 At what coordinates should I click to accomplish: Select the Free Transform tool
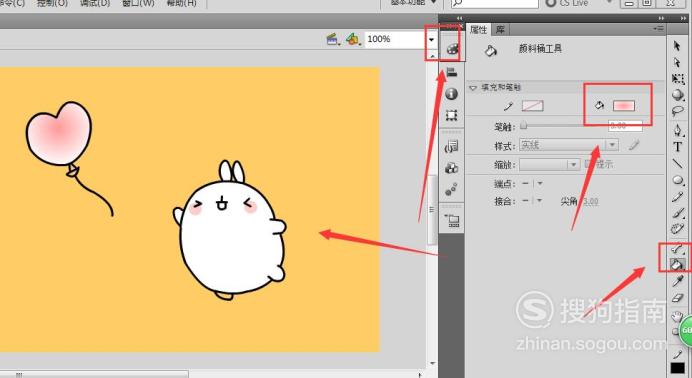point(677,79)
